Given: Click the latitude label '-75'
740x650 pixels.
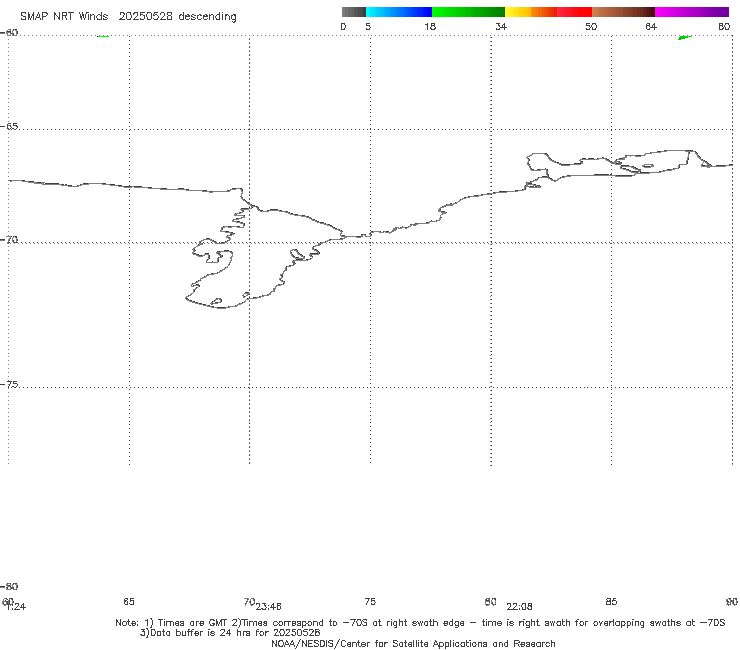Looking at the screenshot, I should 9,384.
